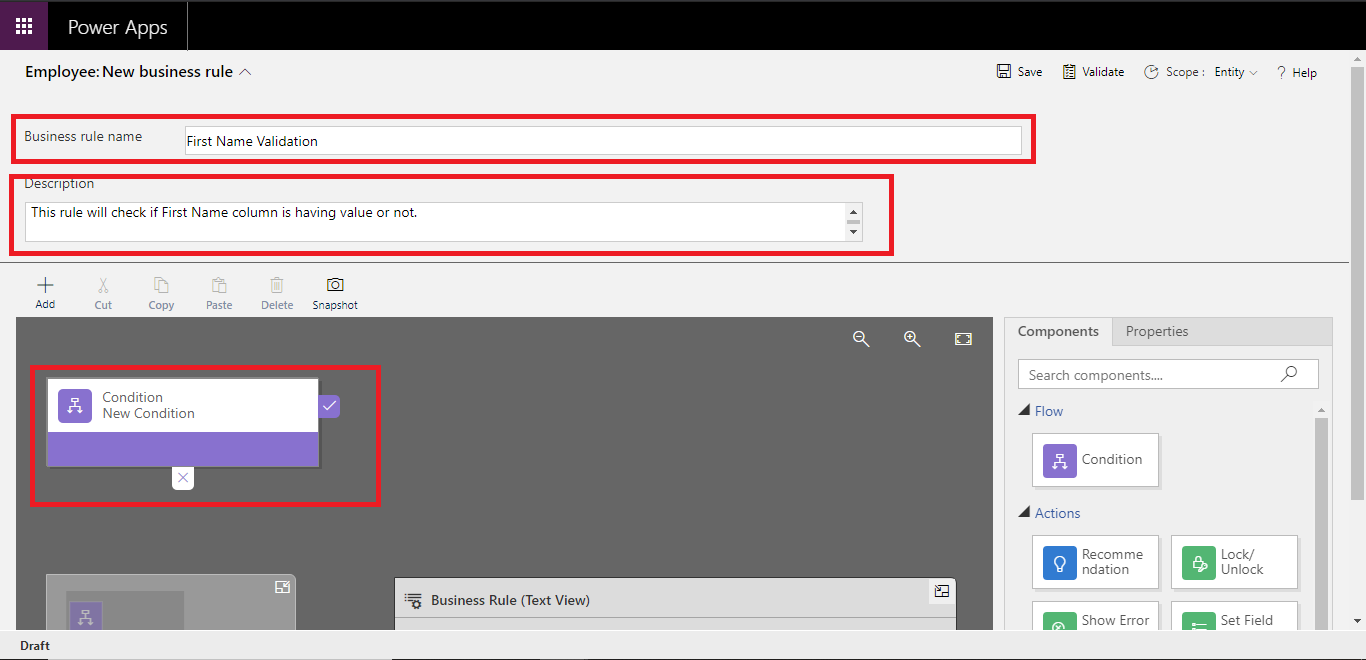Take a Snapshot of the business rule
The width and height of the screenshot is (1366, 660).
tap(334, 292)
